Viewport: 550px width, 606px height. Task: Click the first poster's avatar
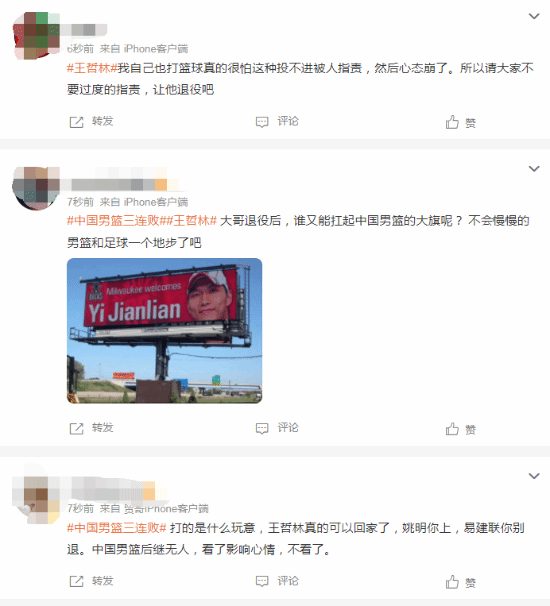36,36
